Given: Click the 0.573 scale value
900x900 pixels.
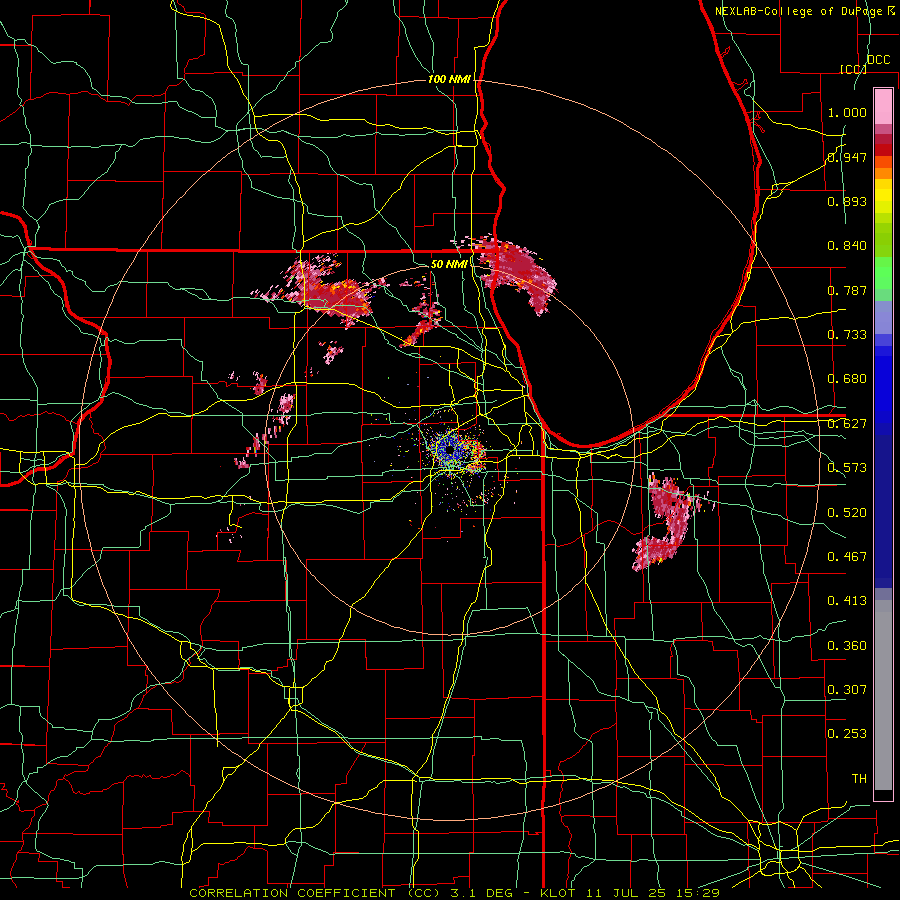Looking at the screenshot, I should click(x=847, y=468).
